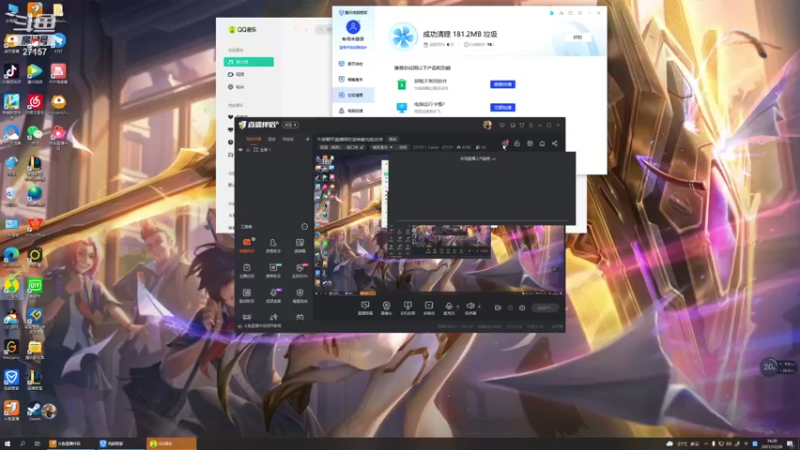The image size is (800, 450).
Task: Open the hamburger menu in the live companion title bar
Action: (x=531, y=125)
